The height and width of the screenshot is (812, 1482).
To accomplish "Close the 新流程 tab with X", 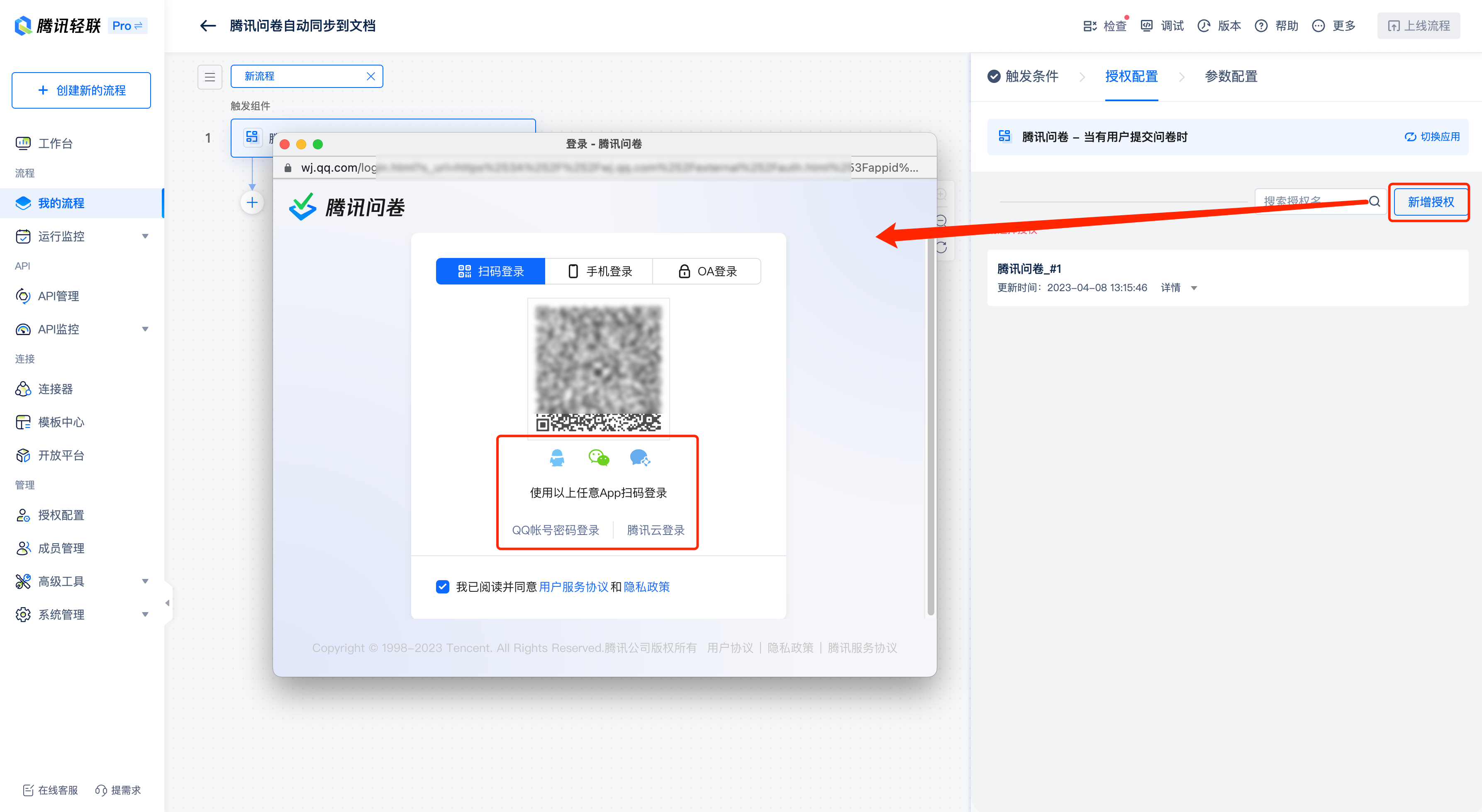I will pyautogui.click(x=370, y=76).
